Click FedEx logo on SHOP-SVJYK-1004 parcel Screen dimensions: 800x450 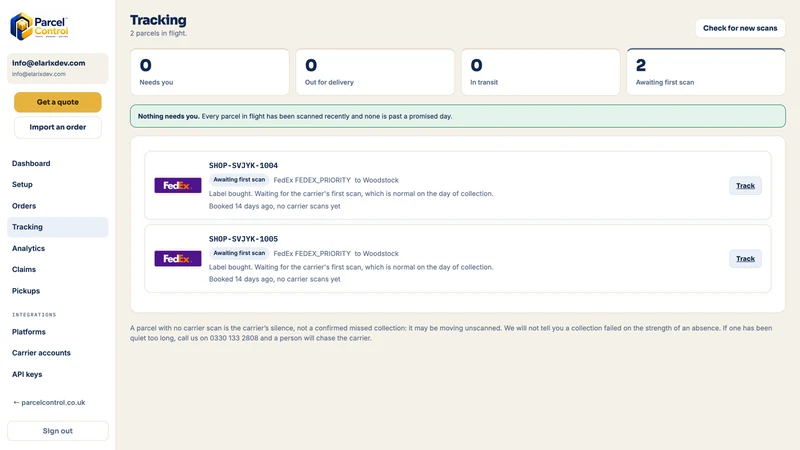(178, 185)
